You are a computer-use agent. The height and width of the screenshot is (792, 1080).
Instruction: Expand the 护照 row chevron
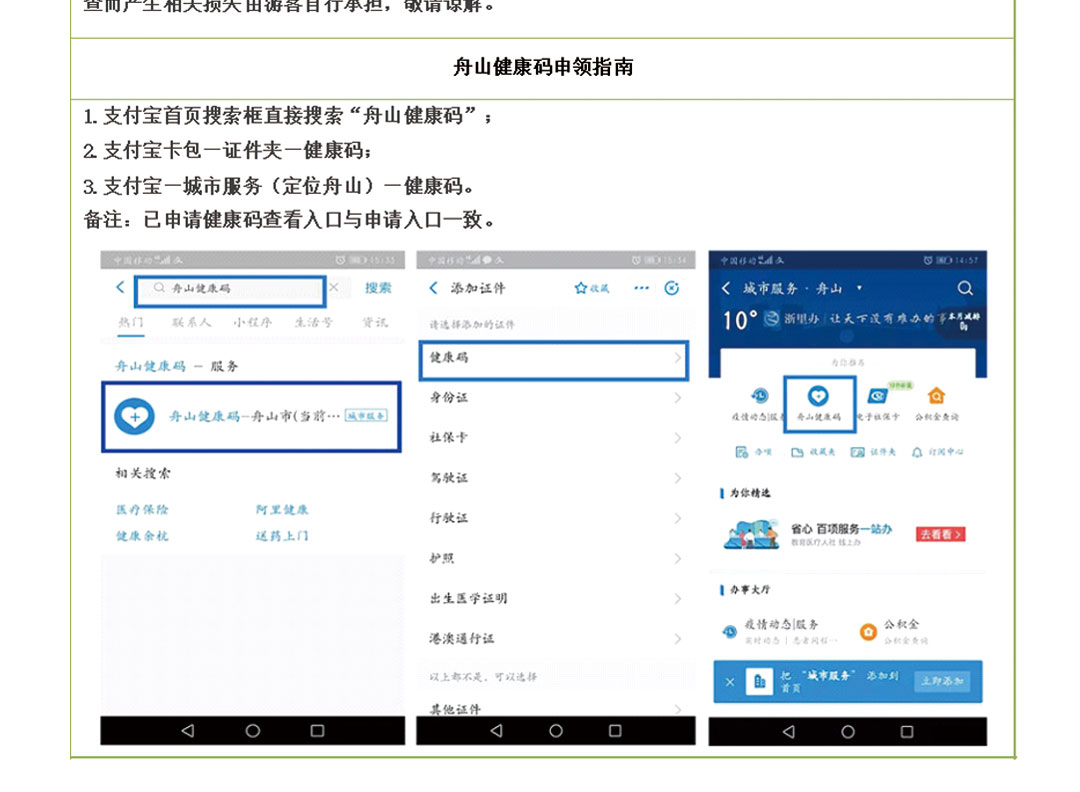pos(678,558)
